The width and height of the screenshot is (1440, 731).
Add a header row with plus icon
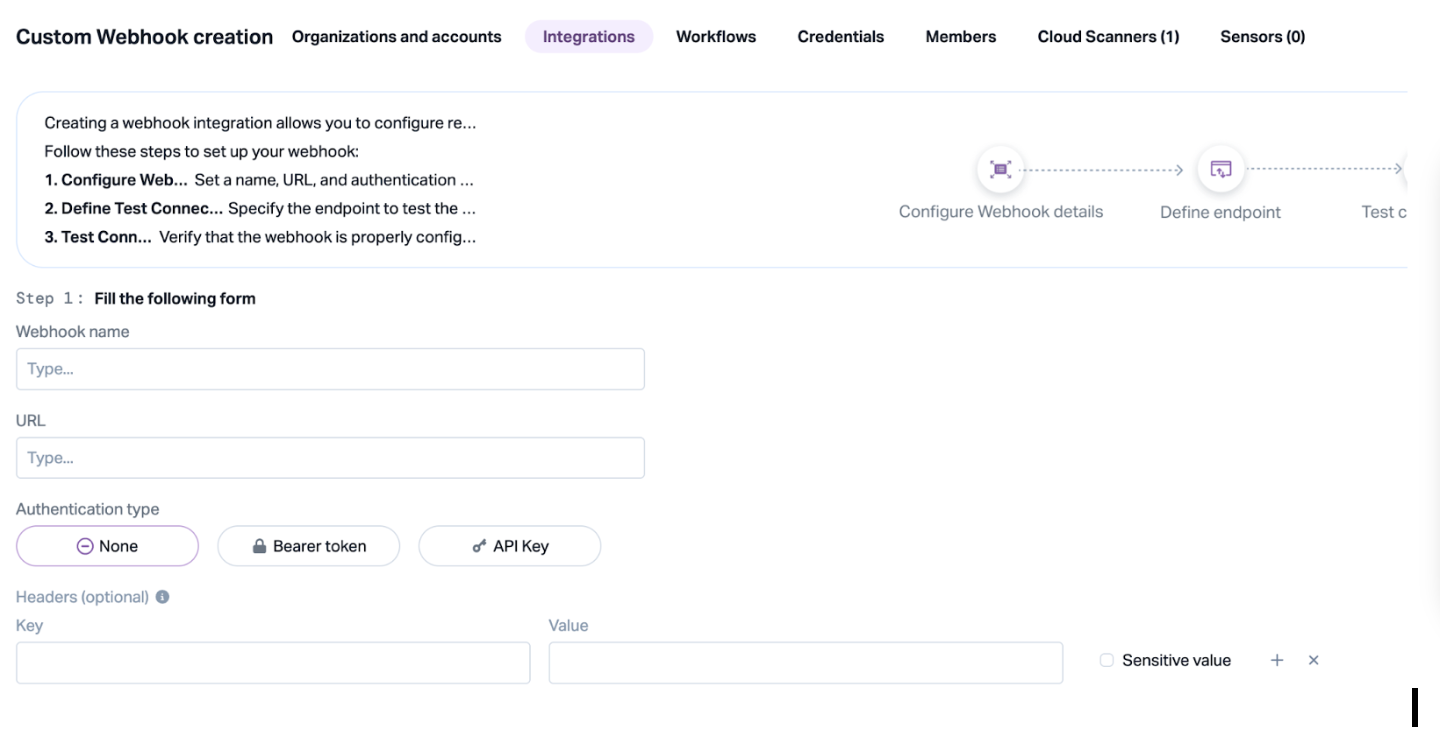tap(1277, 660)
